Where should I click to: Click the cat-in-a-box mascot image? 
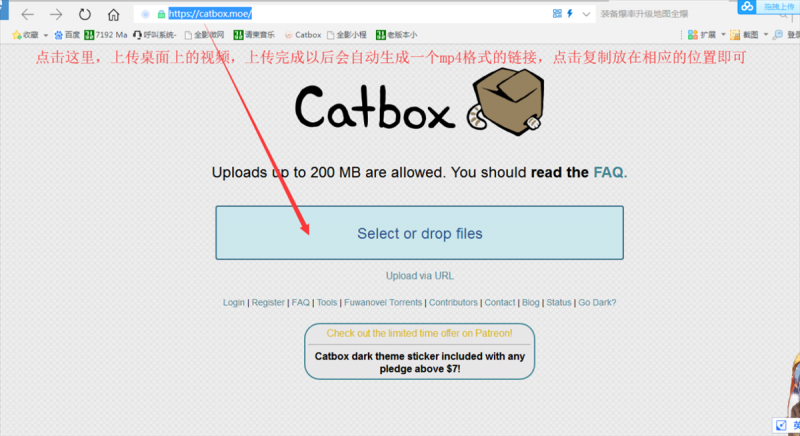pos(505,102)
